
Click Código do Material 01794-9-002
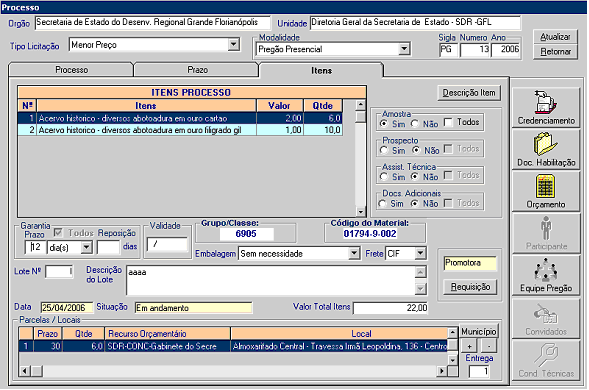[x=370, y=234]
